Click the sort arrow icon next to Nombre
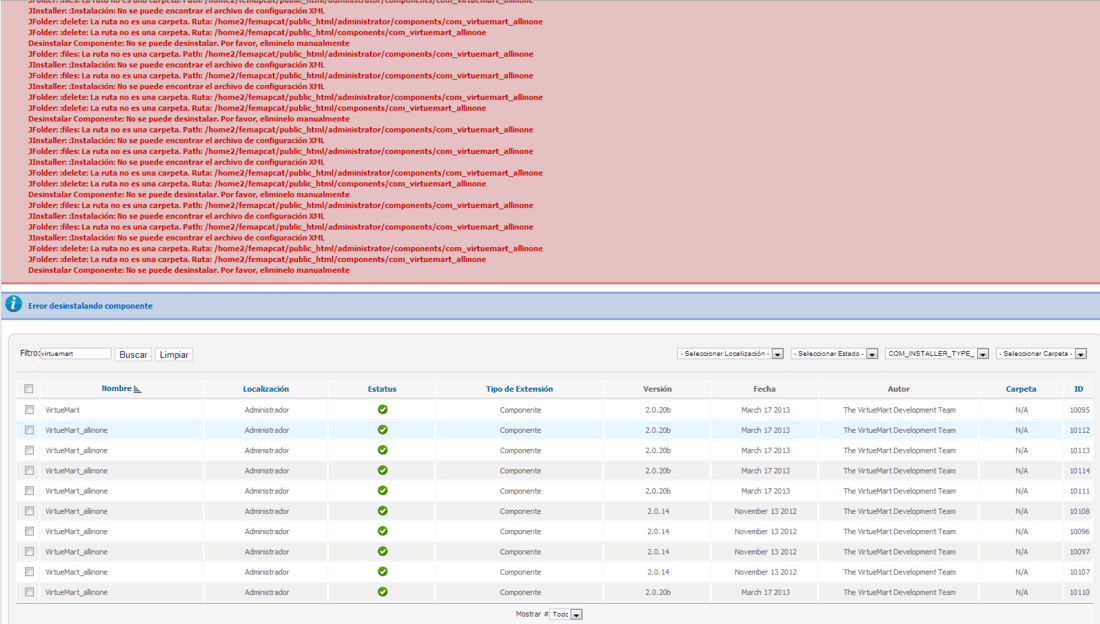1100x624 pixels. pyautogui.click(x=138, y=389)
